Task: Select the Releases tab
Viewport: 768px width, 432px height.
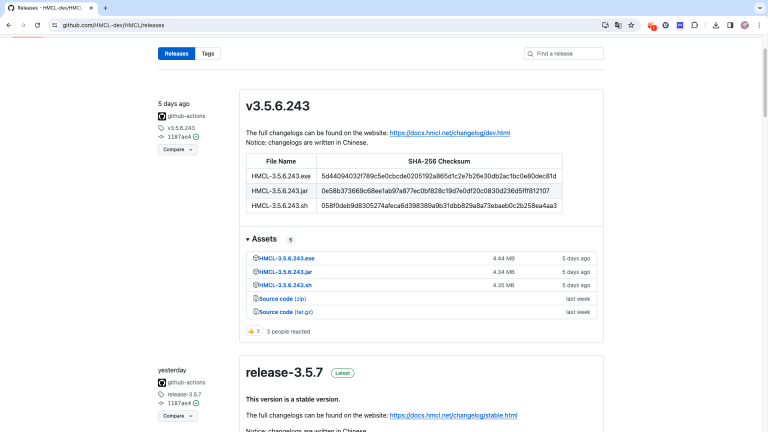Action: (x=175, y=53)
